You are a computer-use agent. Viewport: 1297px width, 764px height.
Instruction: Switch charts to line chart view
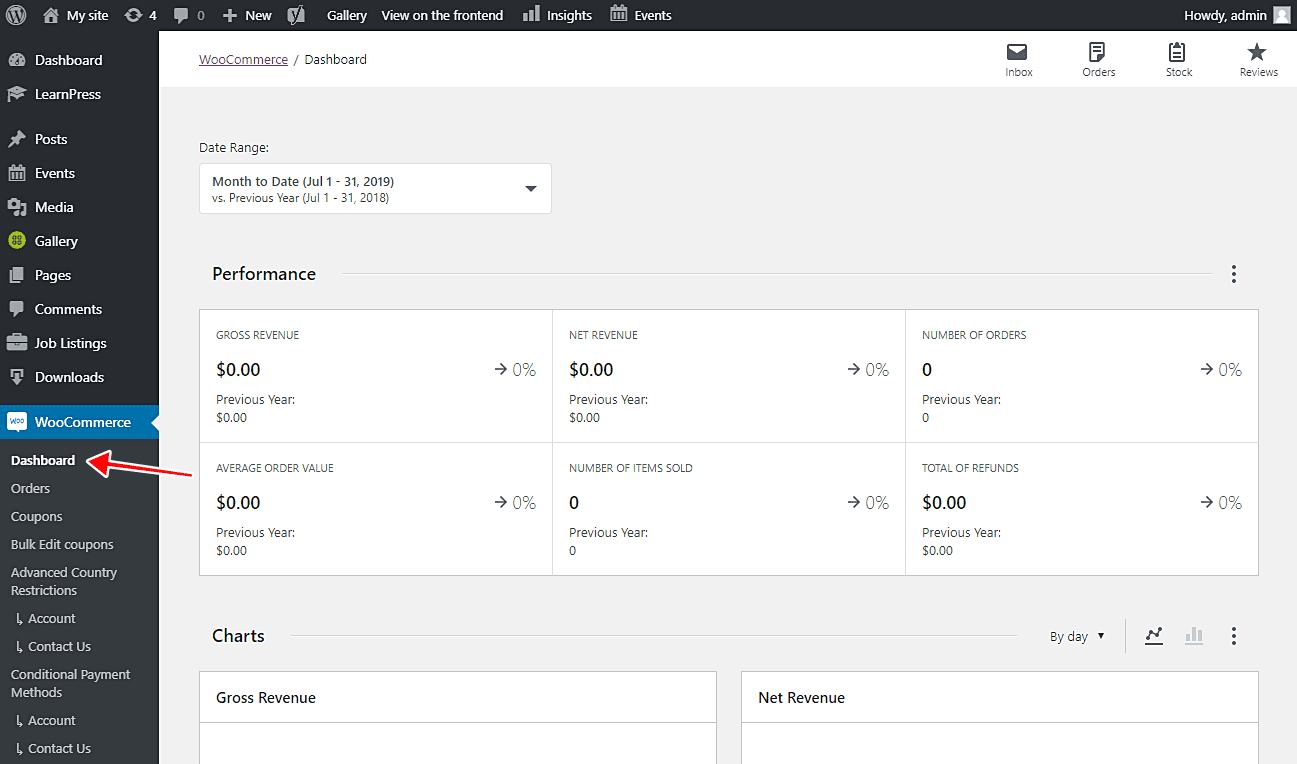pyautogui.click(x=1154, y=635)
